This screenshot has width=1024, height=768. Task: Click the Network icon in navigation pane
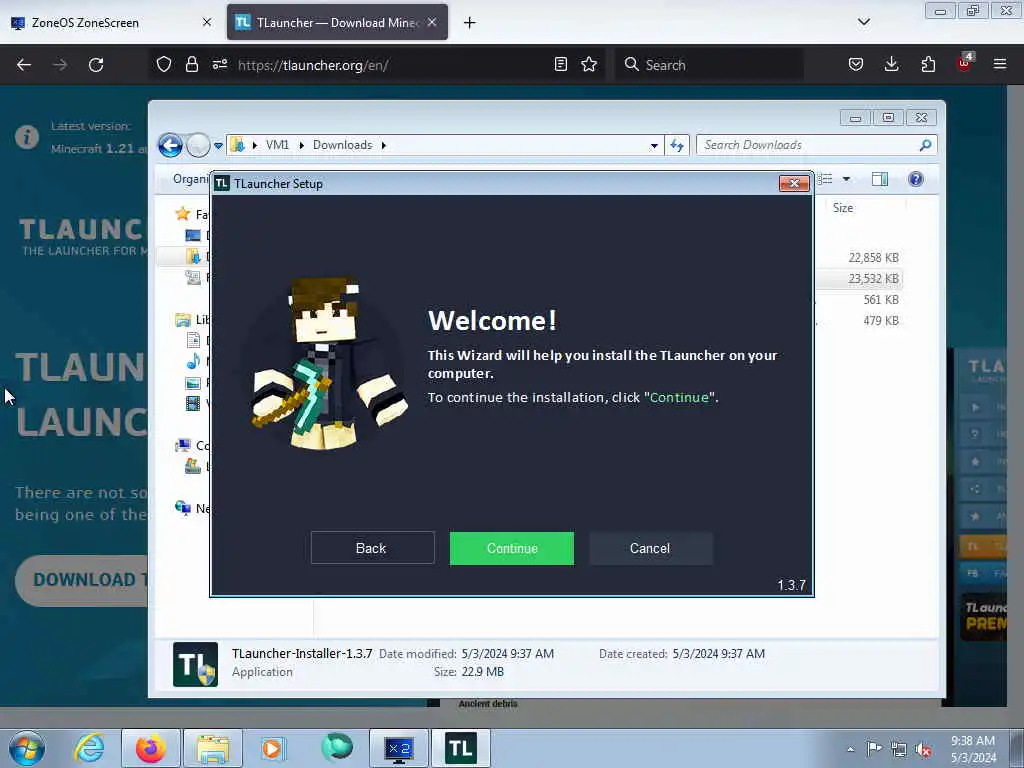(x=183, y=507)
